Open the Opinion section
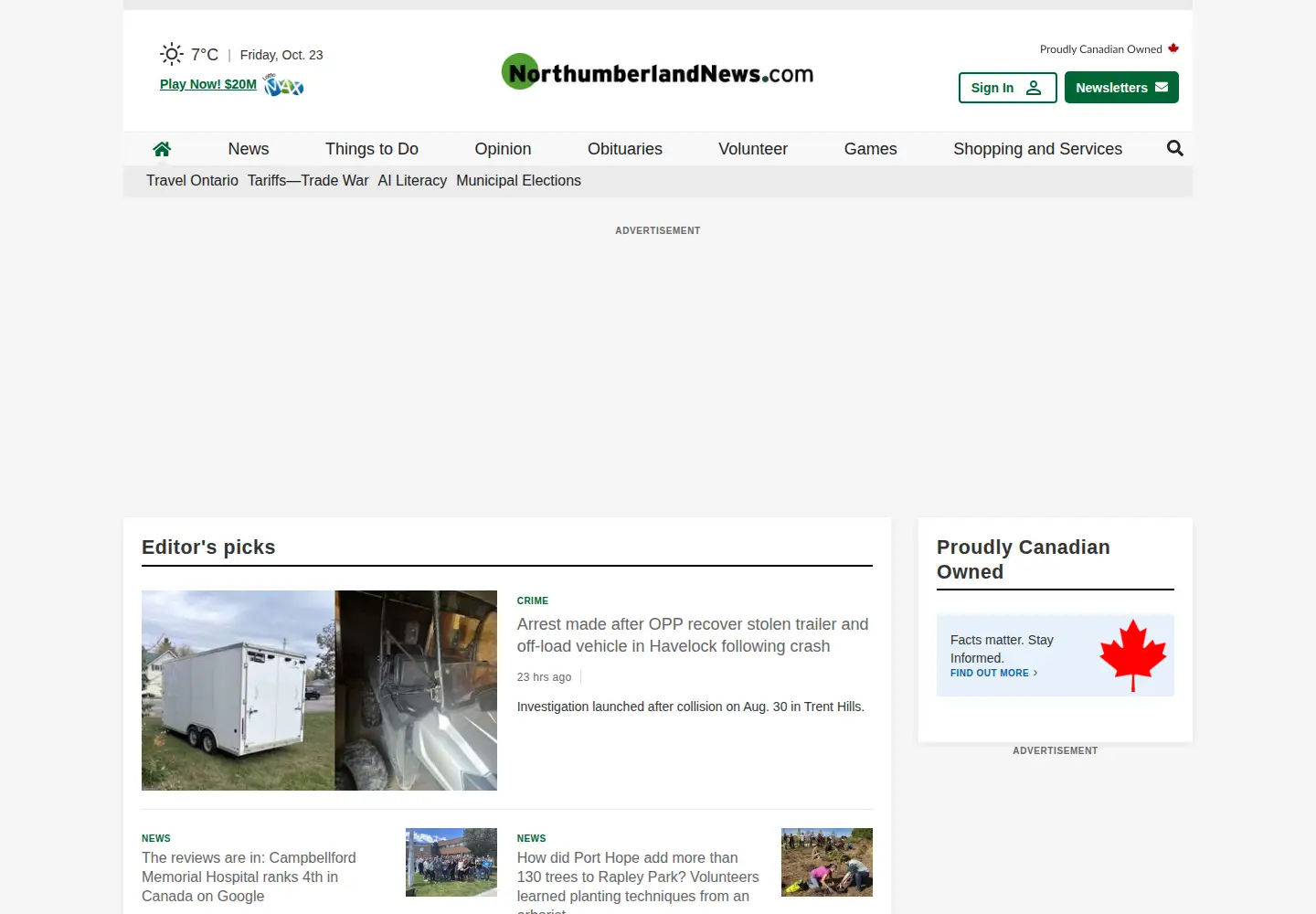This screenshot has width=1316, height=914. pyautogui.click(x=503, y=149)
